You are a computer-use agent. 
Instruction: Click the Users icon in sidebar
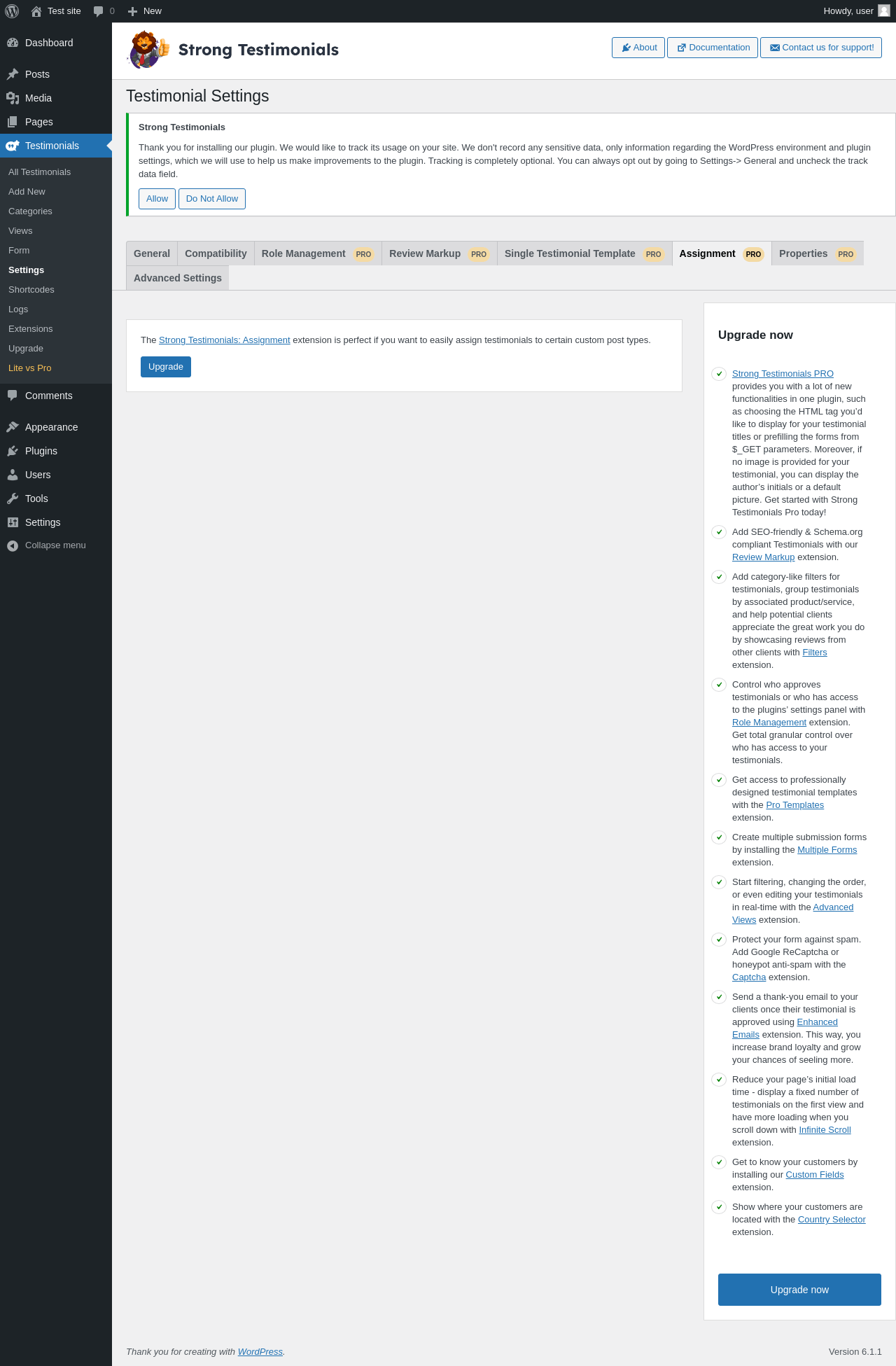pos(13,475)
